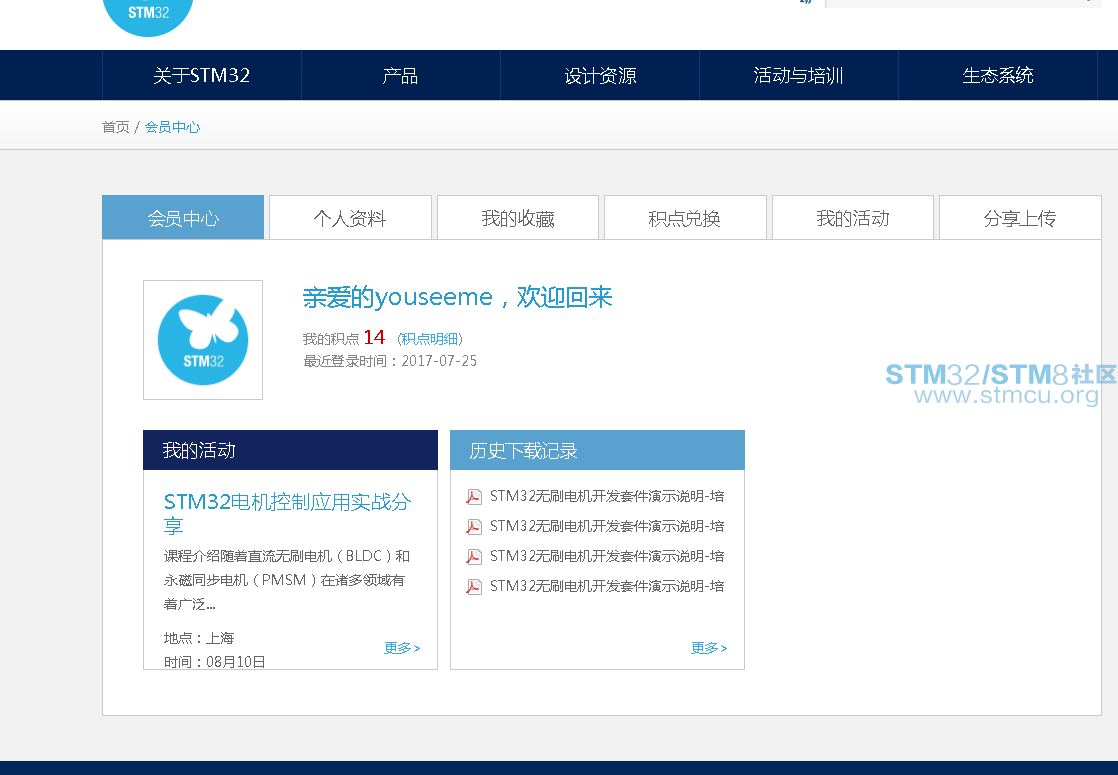Open the 产品 navigation menu
Image resolution: width=1118 pixels, height=775 pixels.
click(x=400, y=76)
